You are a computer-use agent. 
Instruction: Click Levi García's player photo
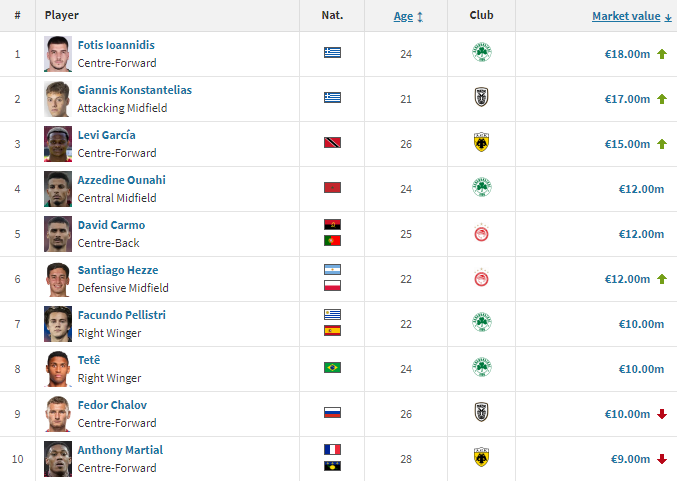pos(58,143)
